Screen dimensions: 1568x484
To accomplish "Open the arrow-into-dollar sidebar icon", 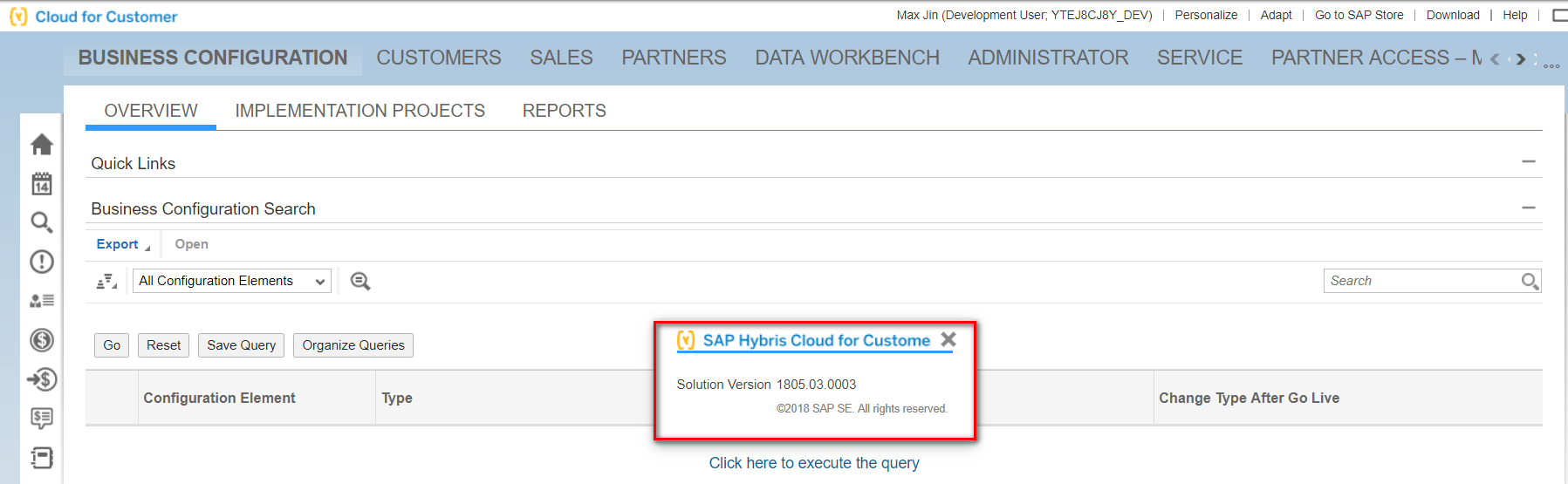I will [41, 379].
